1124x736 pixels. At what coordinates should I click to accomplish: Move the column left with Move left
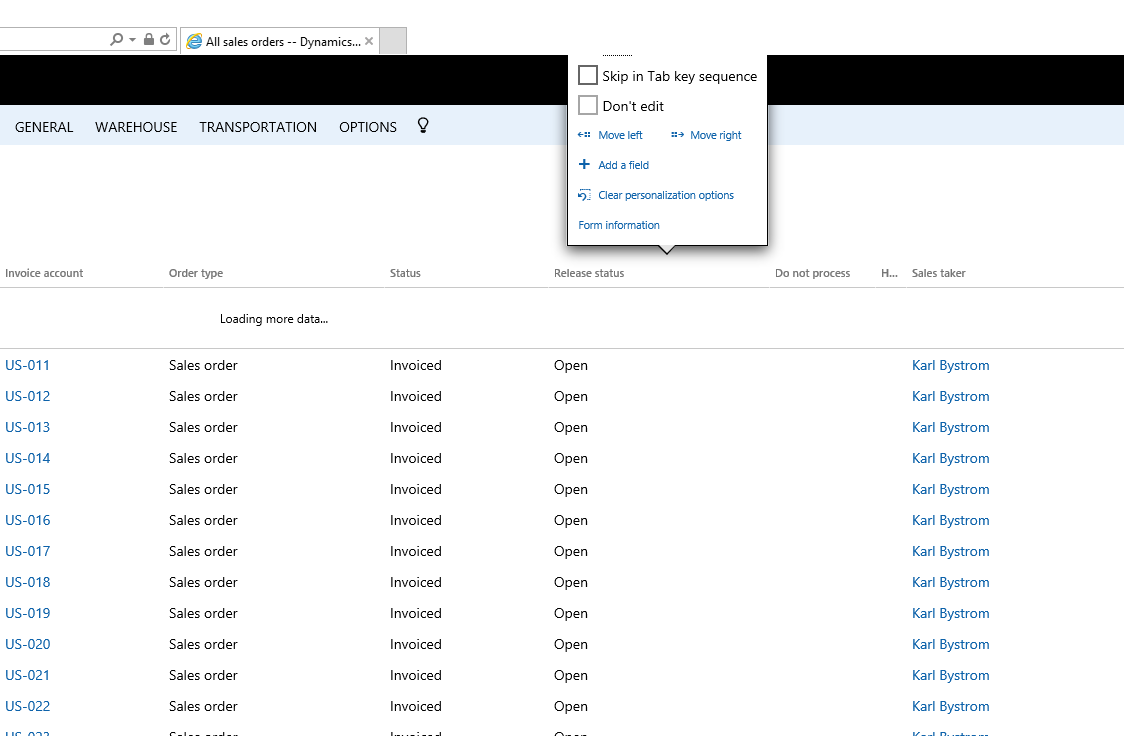(x=611, y=135)
